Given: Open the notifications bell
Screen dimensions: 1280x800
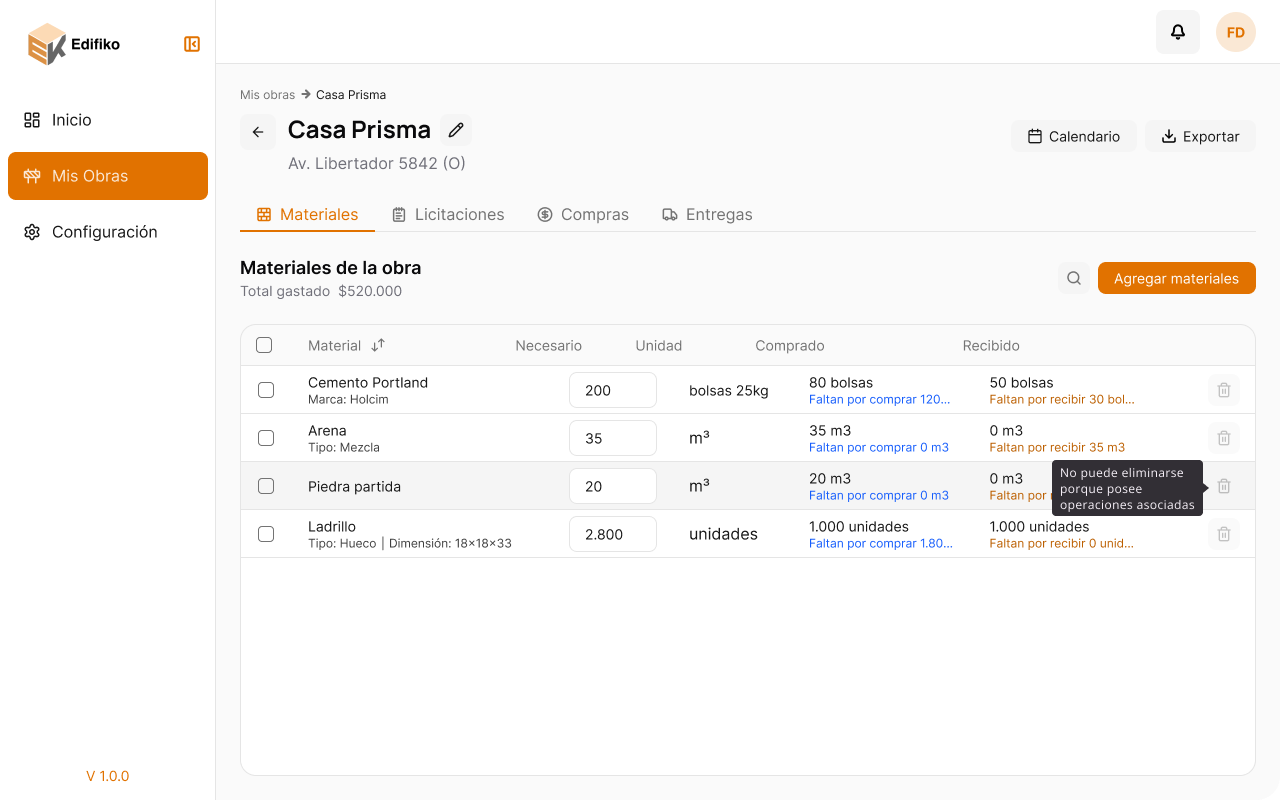Looking at the screenshot, I should coord(1178,32).
